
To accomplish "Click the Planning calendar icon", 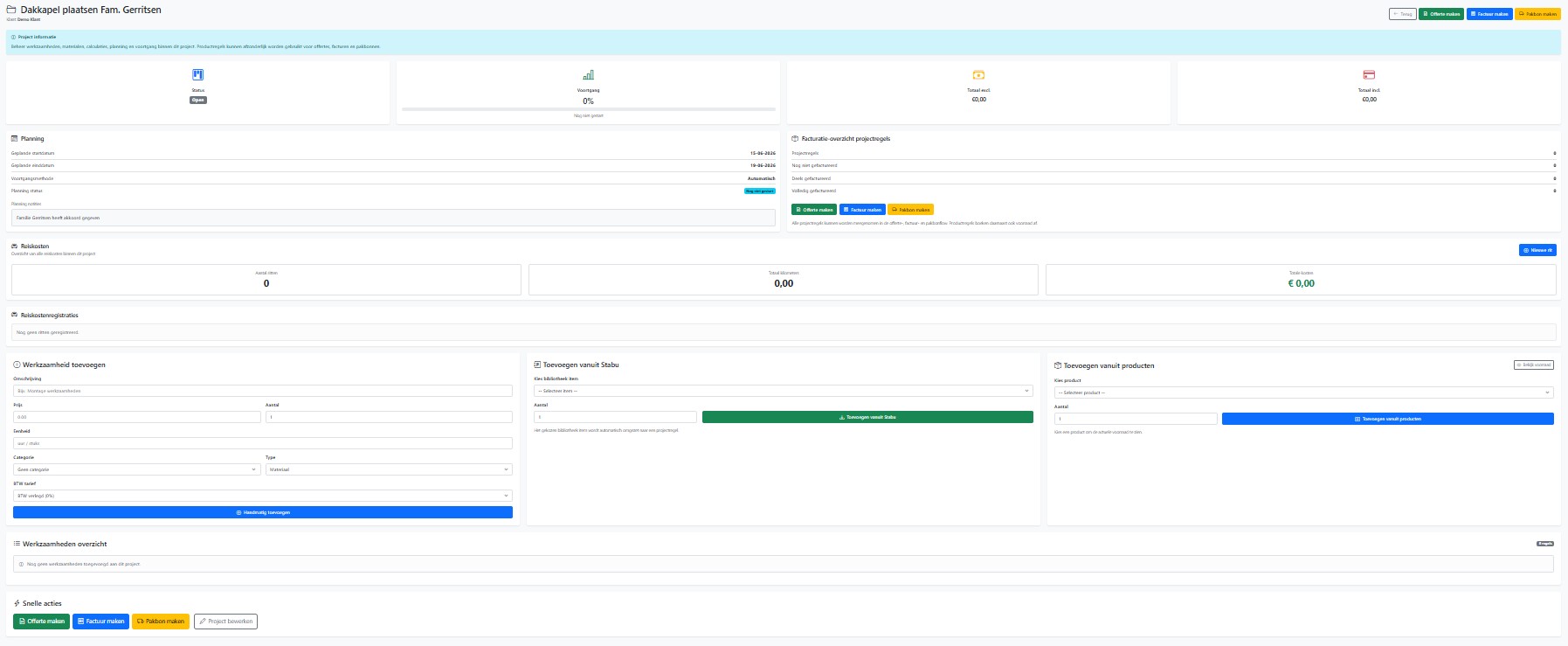I will (14, 138).
